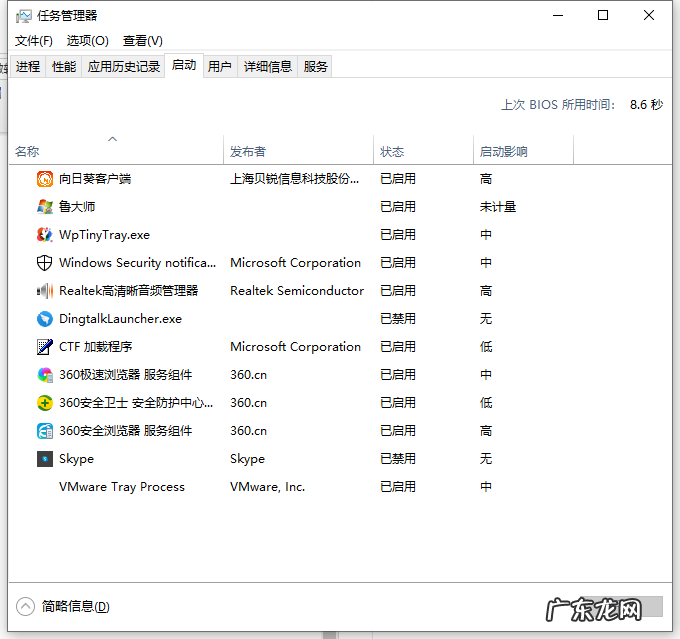Click the 360安全卫士 green icon
The height and width of the screenshot is (639, 680).
click(x=45, y=403)
